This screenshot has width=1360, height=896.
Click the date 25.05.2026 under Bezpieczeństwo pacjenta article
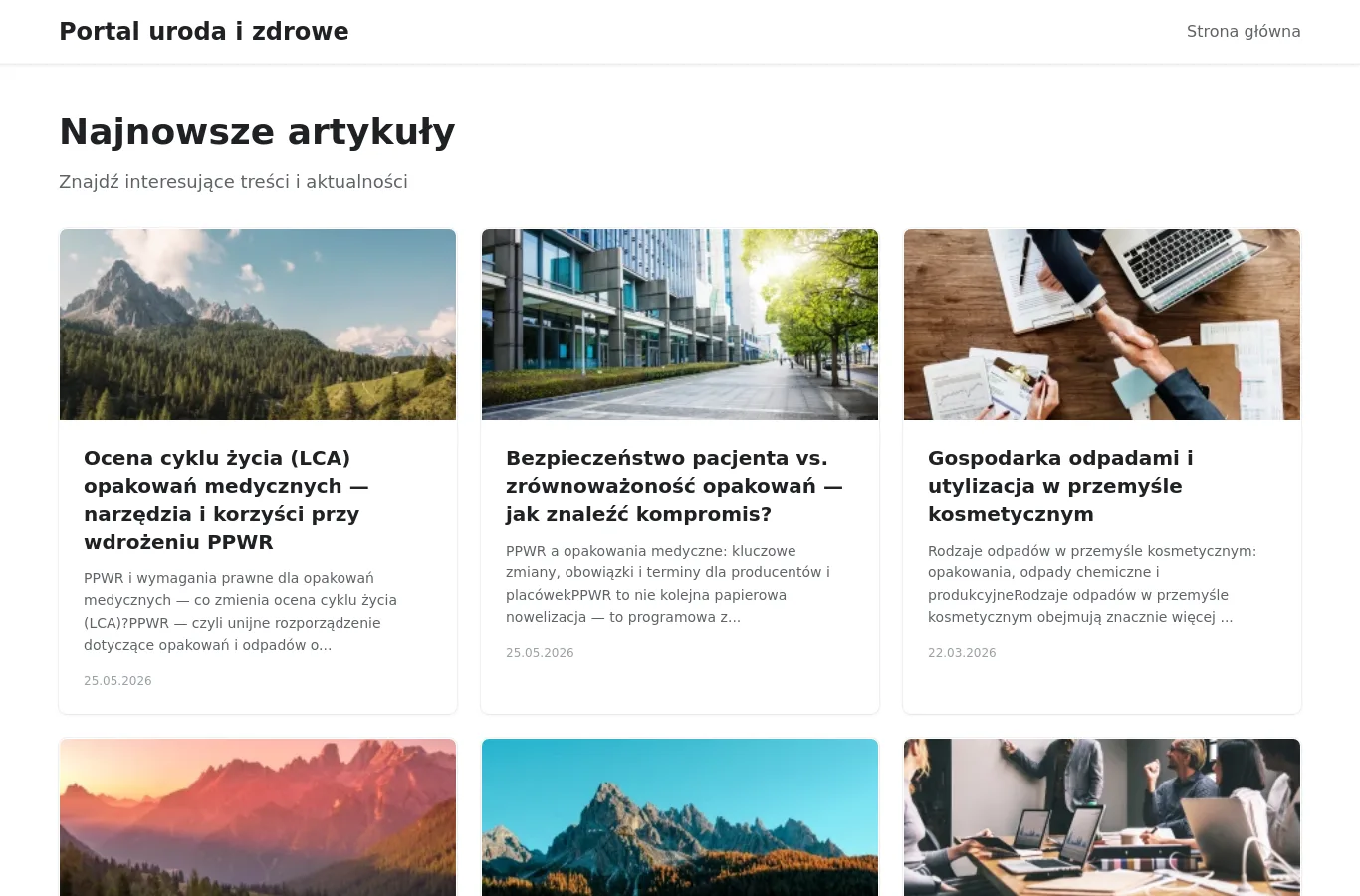coord(540,653)
